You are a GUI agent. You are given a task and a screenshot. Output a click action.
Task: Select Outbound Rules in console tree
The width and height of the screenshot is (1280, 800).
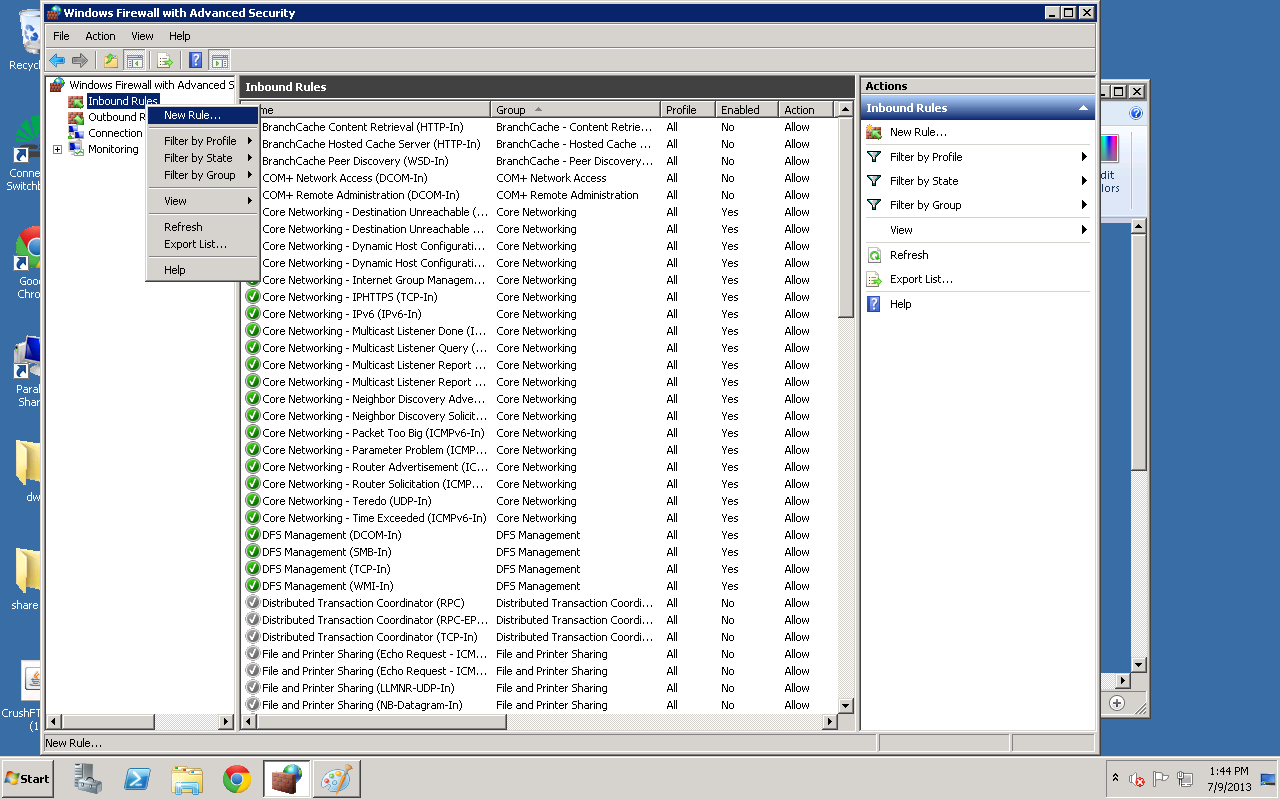[118, 117]
